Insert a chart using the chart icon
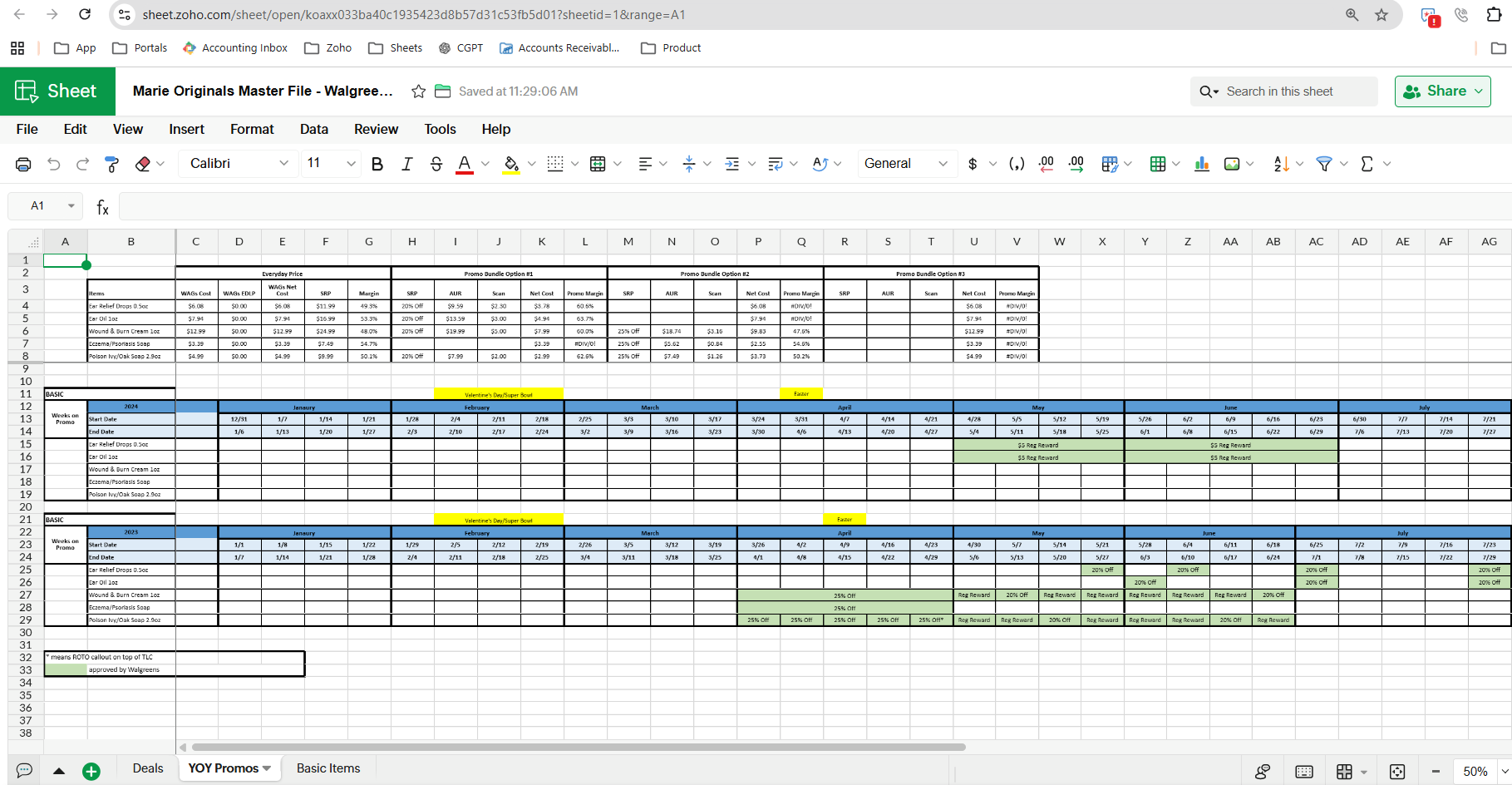Viewport: 1512px width, 785px height. (1202, 164)
